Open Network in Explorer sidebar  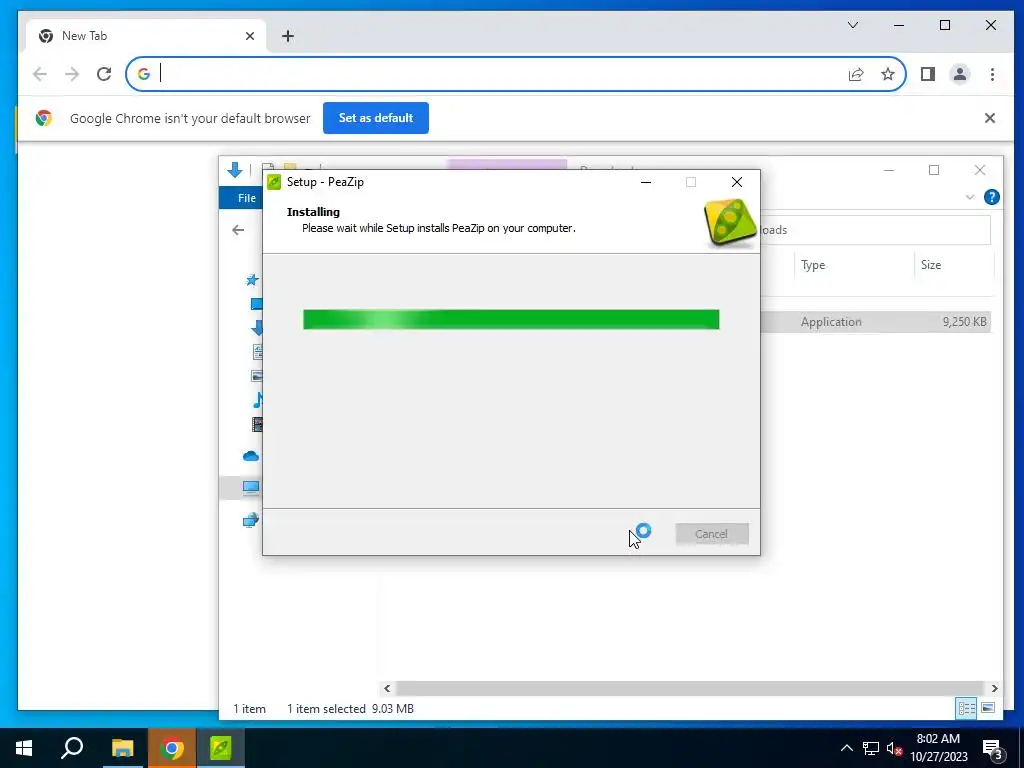pyautogui.click(x=251, y=520)
